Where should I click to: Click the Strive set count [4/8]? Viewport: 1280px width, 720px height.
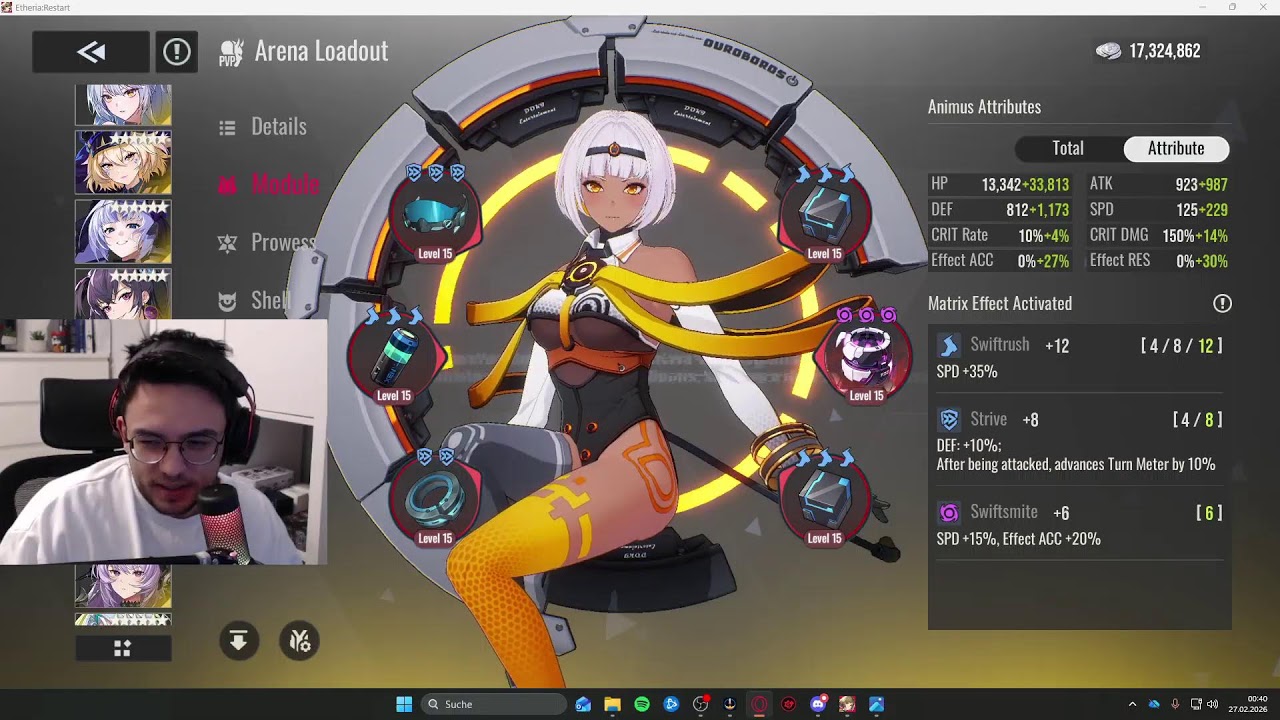(1197, 420)
